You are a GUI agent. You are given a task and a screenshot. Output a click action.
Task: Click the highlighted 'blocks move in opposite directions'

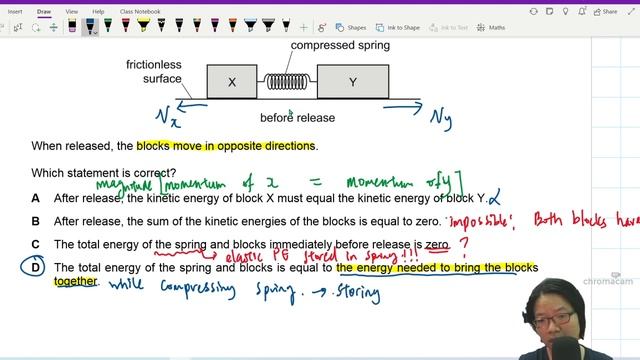tap(226, 146)
